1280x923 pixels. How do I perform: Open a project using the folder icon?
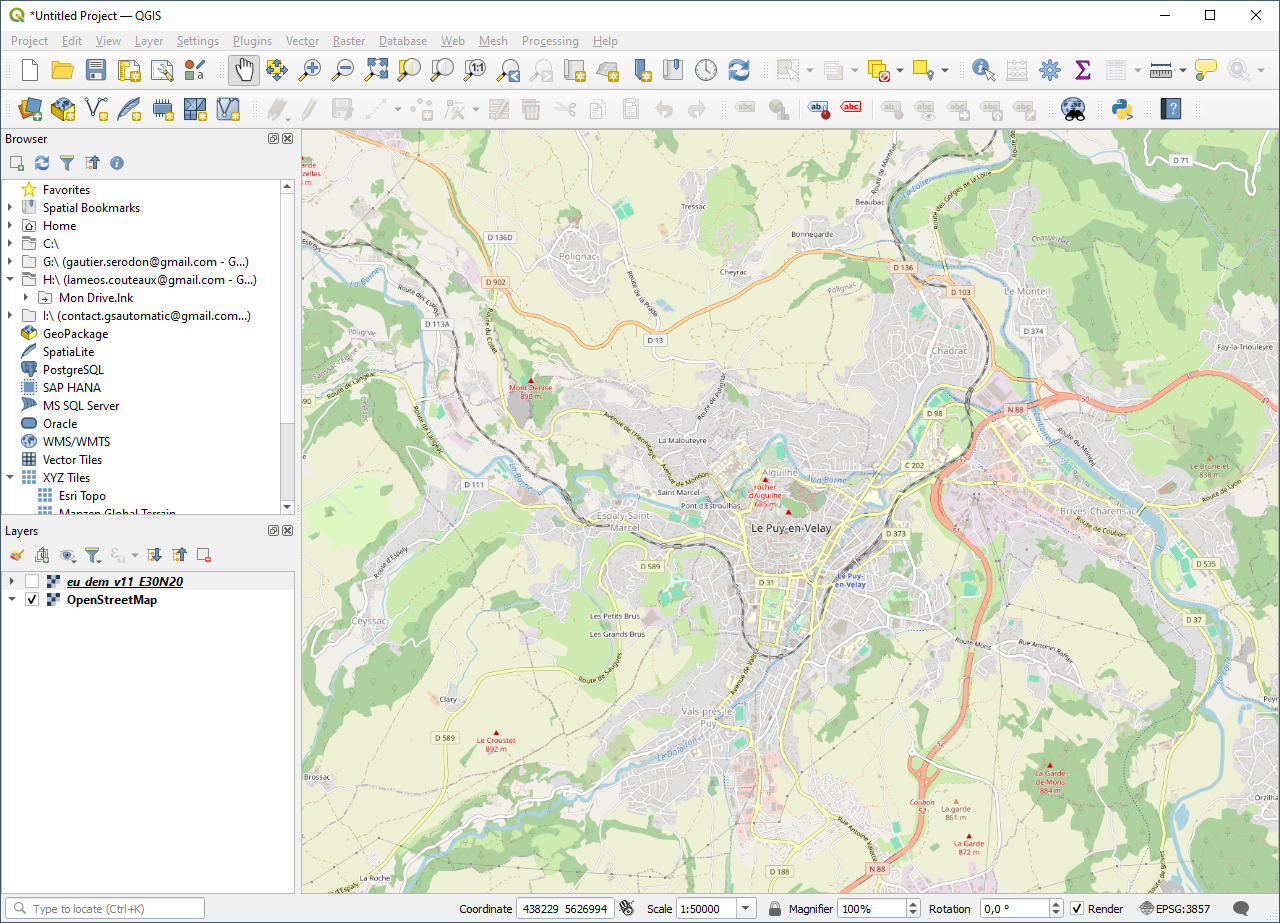click(x=62, y=70)
